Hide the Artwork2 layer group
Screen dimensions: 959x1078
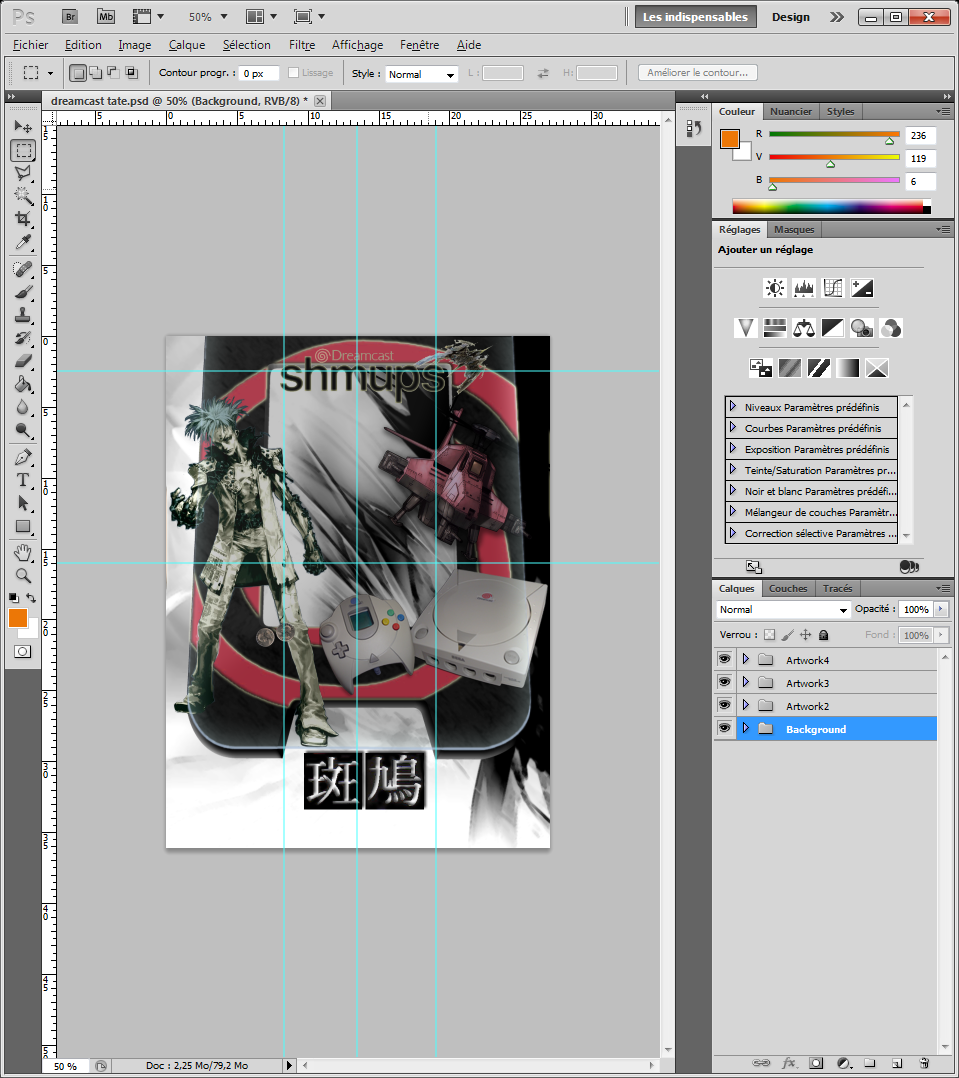(x=724, y=706)
